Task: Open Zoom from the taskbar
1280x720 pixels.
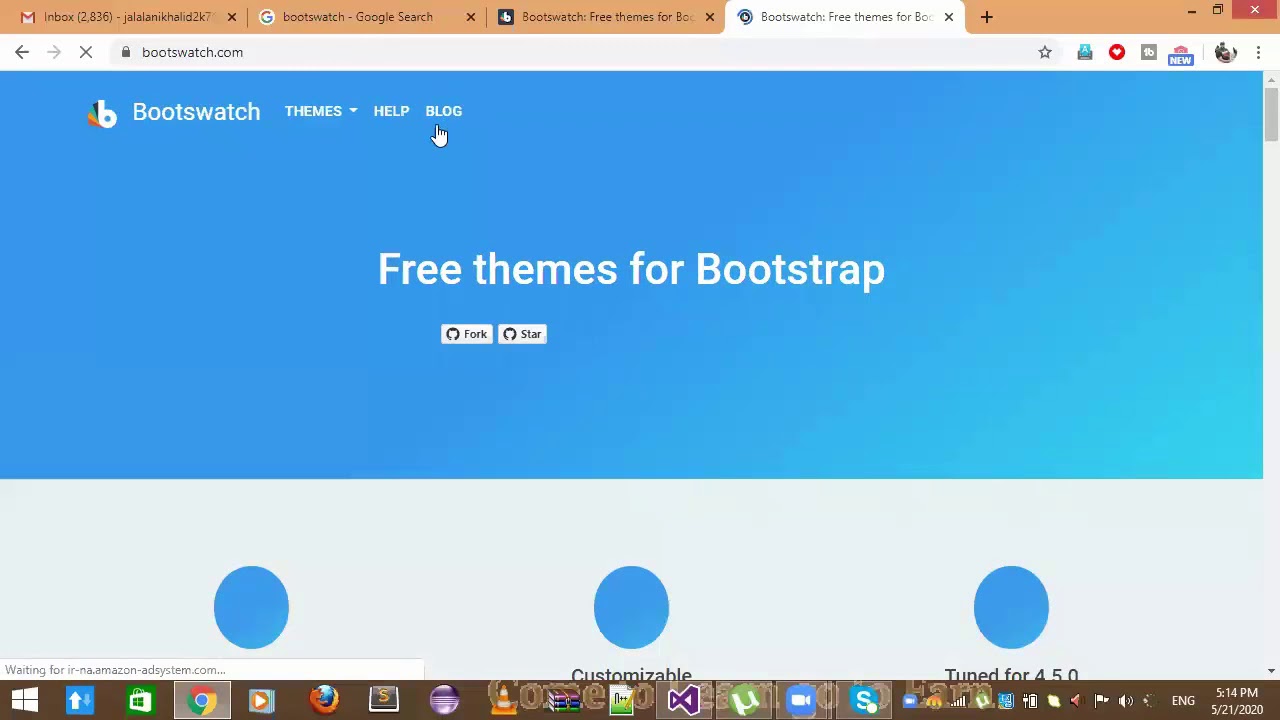Action: point(802,700)
